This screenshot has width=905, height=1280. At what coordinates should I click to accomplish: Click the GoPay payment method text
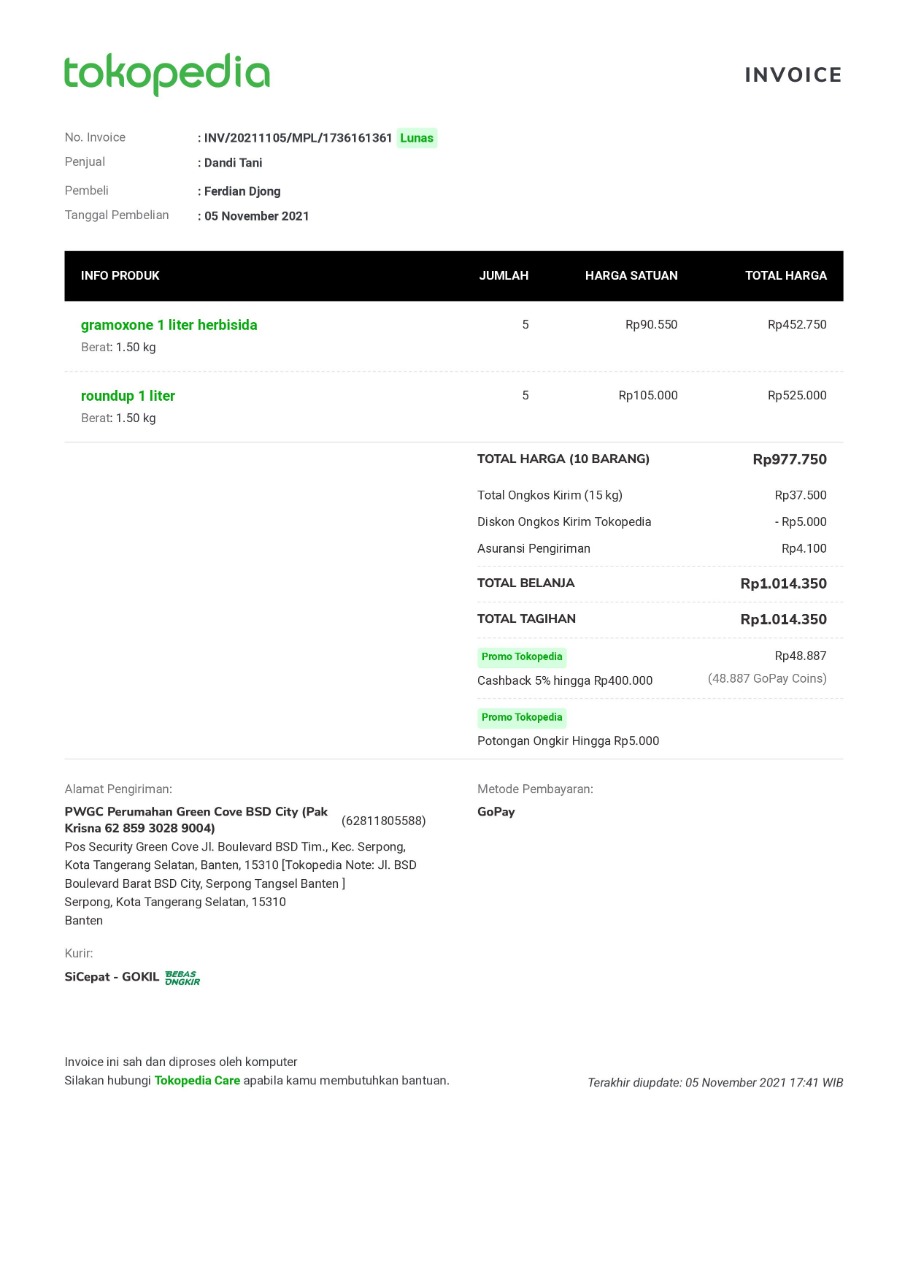(496, 812)
